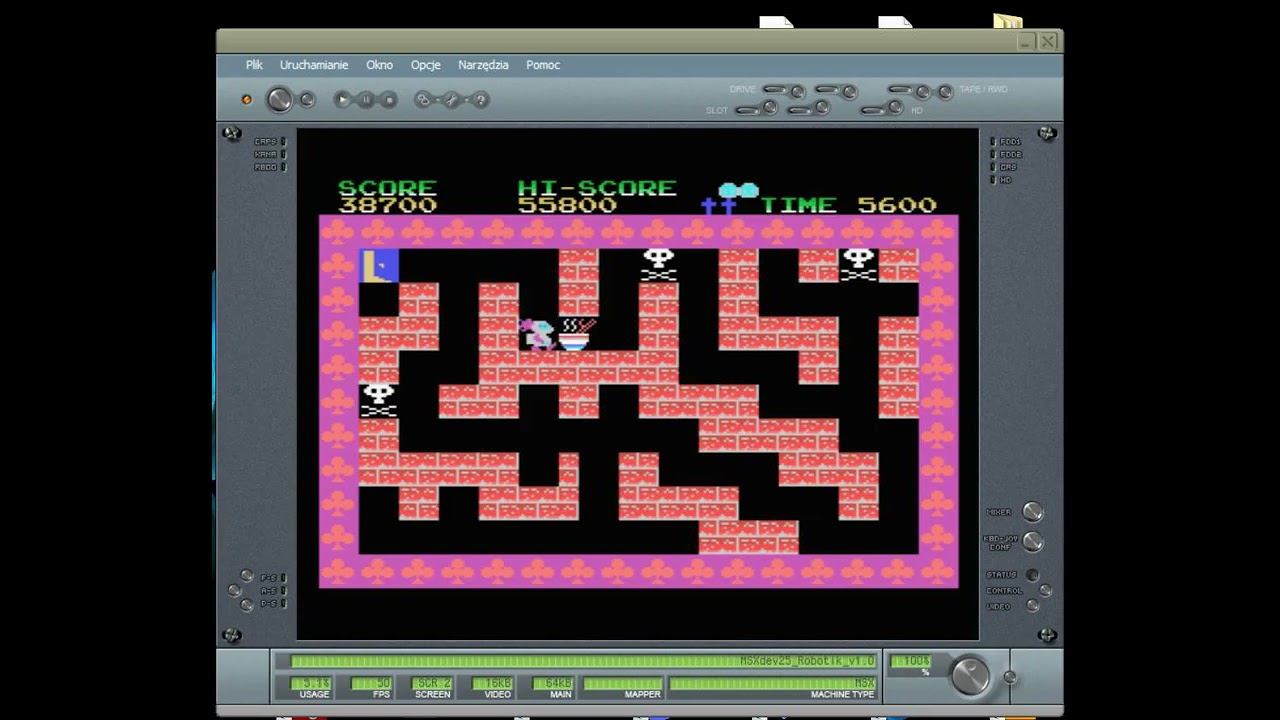This screenshot has width=1280, height=720.
Task: Click the TAPE slot button
Action: [x=901, y=89]
